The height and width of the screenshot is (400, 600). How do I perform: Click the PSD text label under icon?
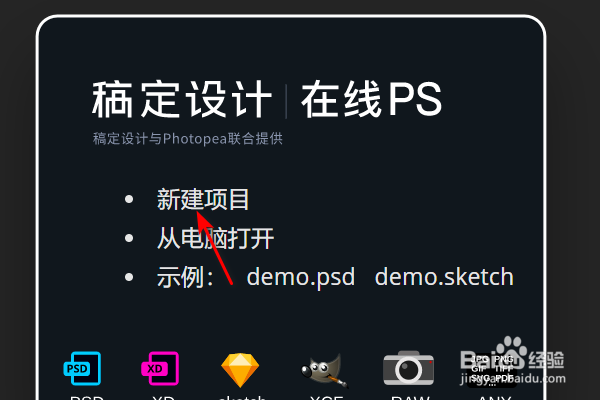tap(87, 397)
